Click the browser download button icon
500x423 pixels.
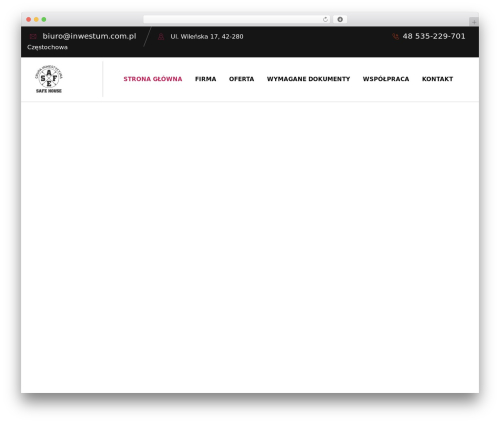tap(340, 19)
